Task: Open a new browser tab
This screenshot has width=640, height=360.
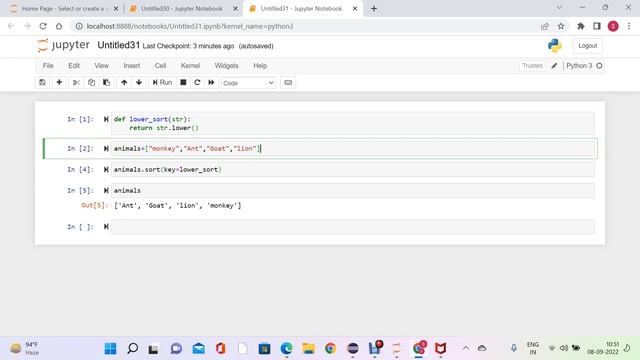Action: point(374,8)
